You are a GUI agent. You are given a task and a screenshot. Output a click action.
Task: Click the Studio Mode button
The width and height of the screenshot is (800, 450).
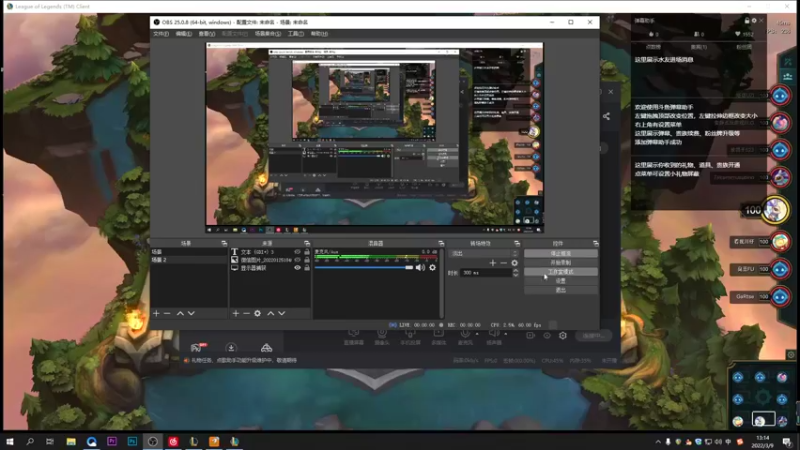(x=561, y=272)
